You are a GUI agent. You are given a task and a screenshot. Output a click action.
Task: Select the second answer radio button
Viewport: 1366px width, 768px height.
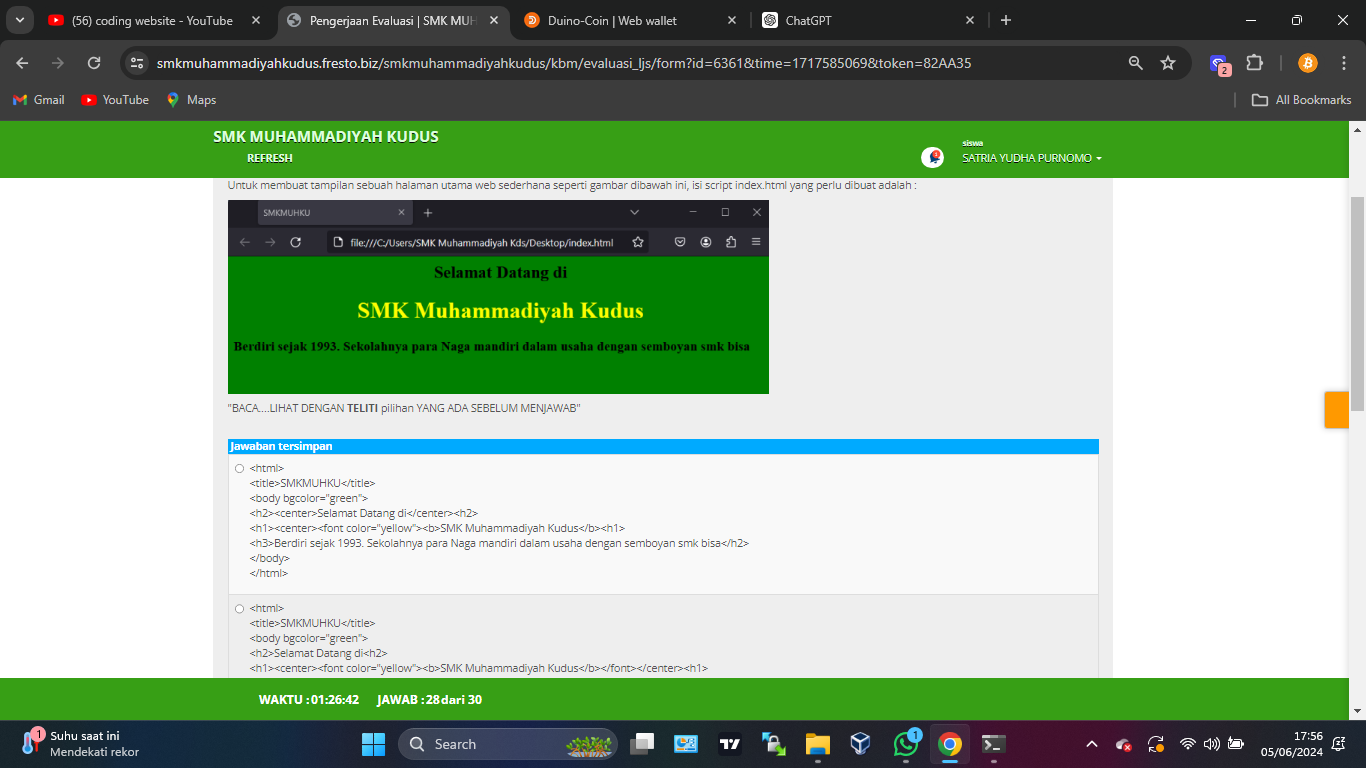click(x=239, y=608)
